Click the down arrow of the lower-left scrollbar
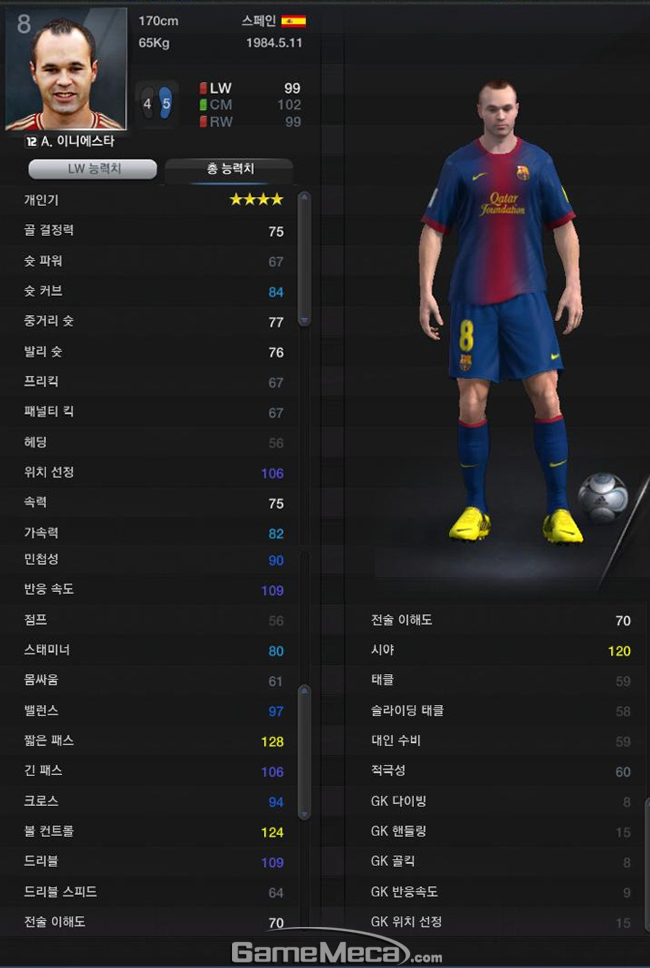Viewport: 650px width, 968px height. click(304, 814)
